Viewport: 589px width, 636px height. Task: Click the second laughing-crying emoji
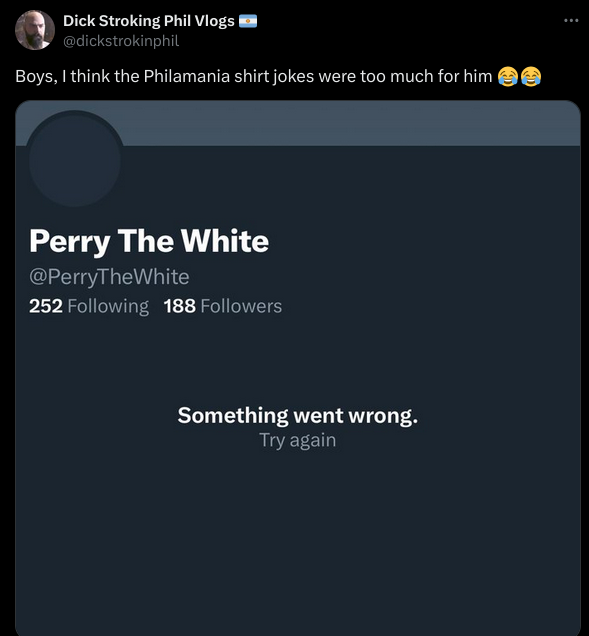tap(531, 77)
